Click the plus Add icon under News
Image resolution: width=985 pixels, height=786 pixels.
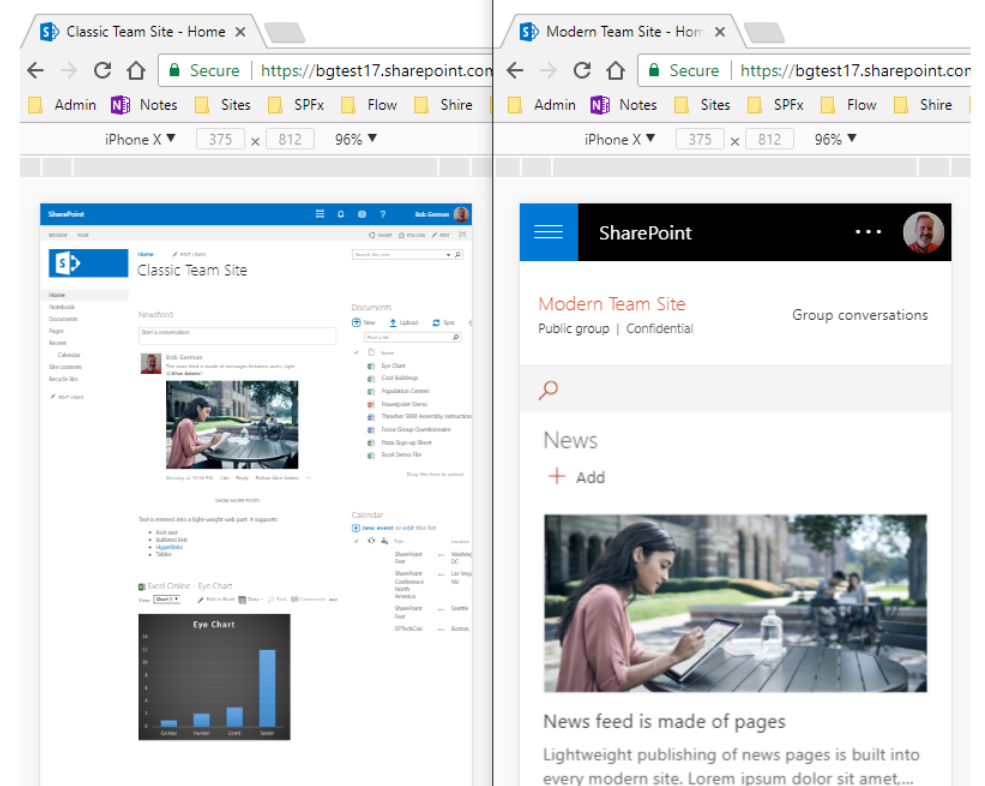557,476
